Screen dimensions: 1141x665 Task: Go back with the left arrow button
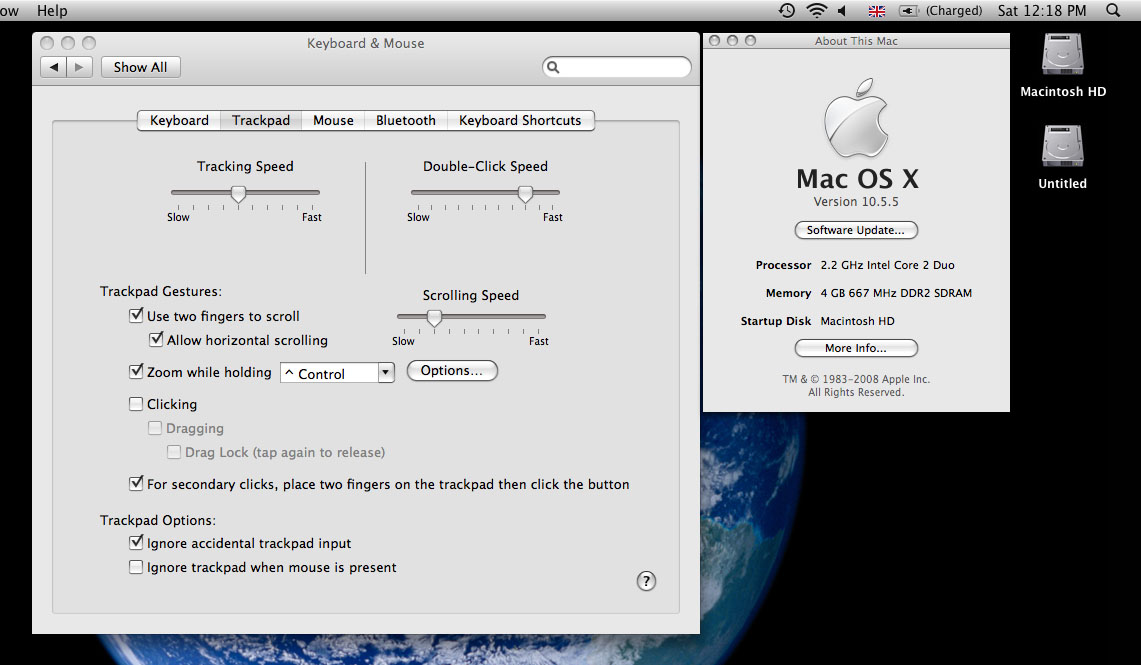pyautogui.click(x=53, y=67)
